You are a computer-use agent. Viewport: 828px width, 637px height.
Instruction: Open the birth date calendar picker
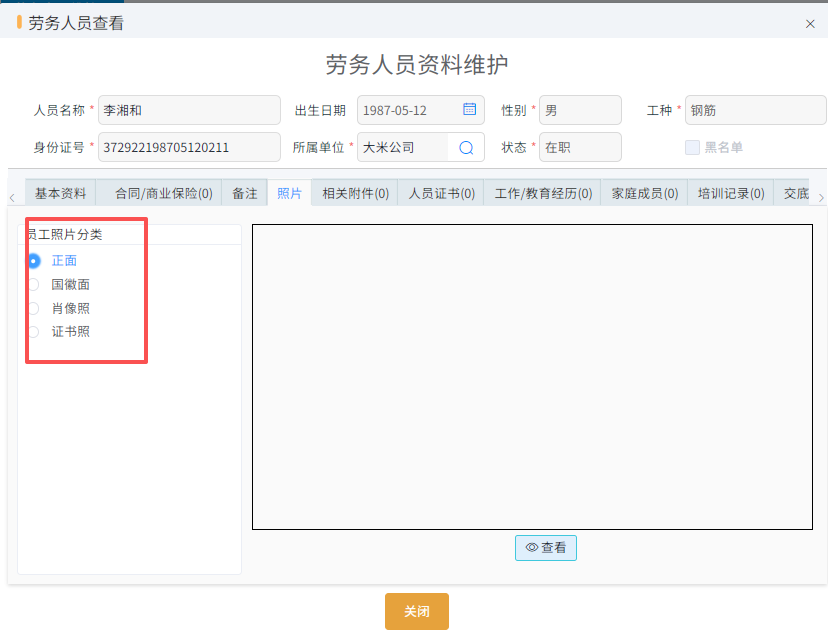point(469,109)
